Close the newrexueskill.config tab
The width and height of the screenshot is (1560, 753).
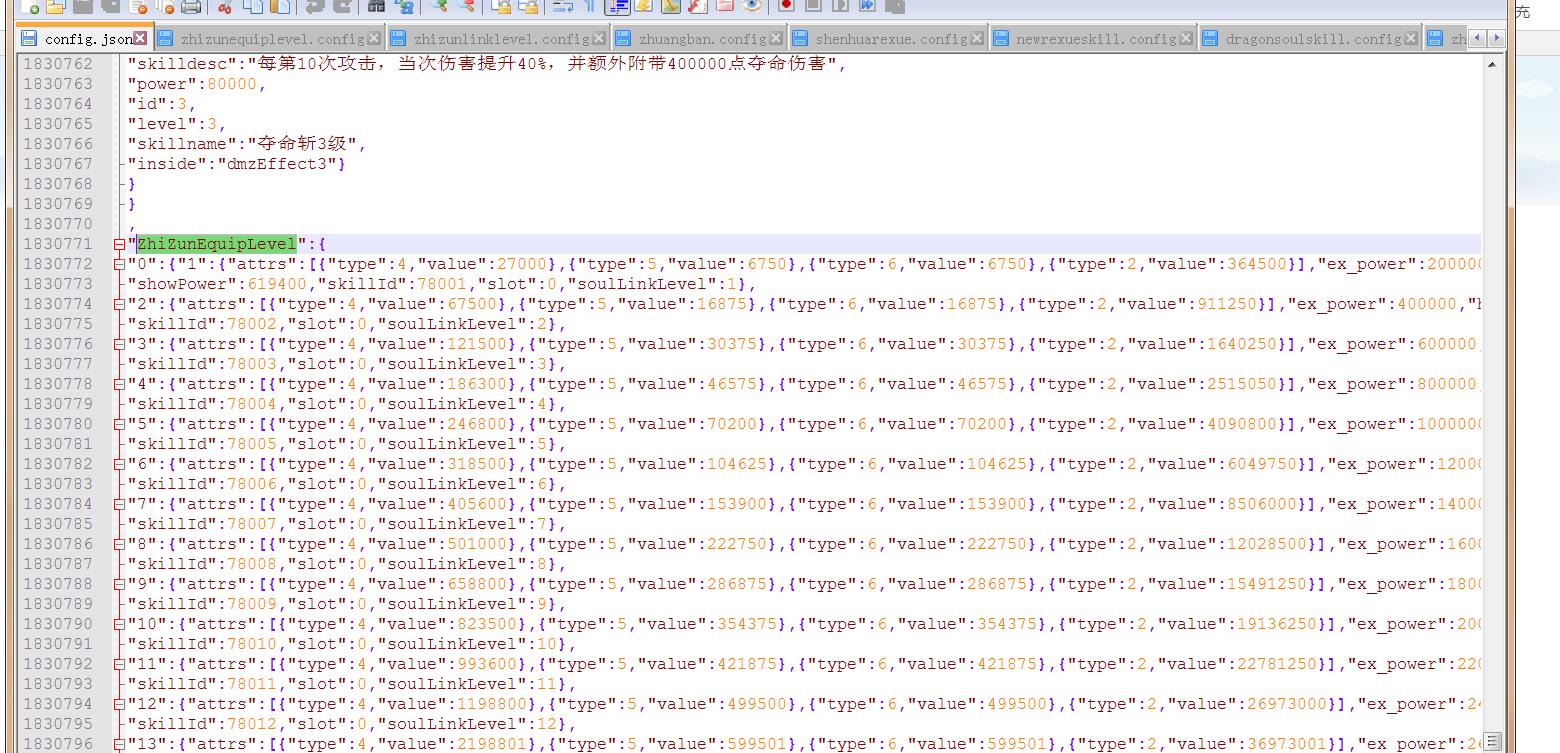click(x=1186, y=39)
